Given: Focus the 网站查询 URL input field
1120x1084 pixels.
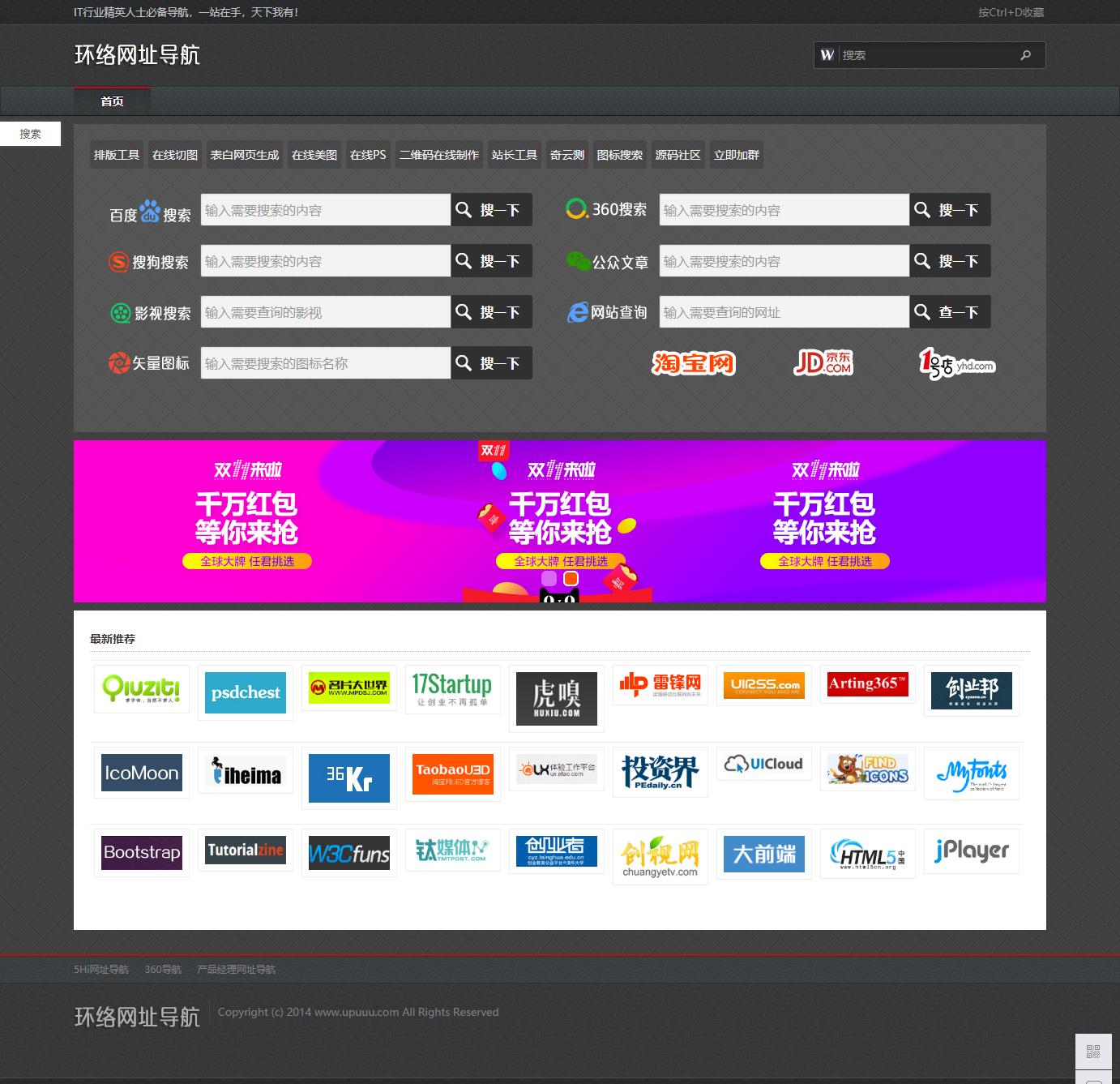Looking at the screenshot, I should point(784,312).
